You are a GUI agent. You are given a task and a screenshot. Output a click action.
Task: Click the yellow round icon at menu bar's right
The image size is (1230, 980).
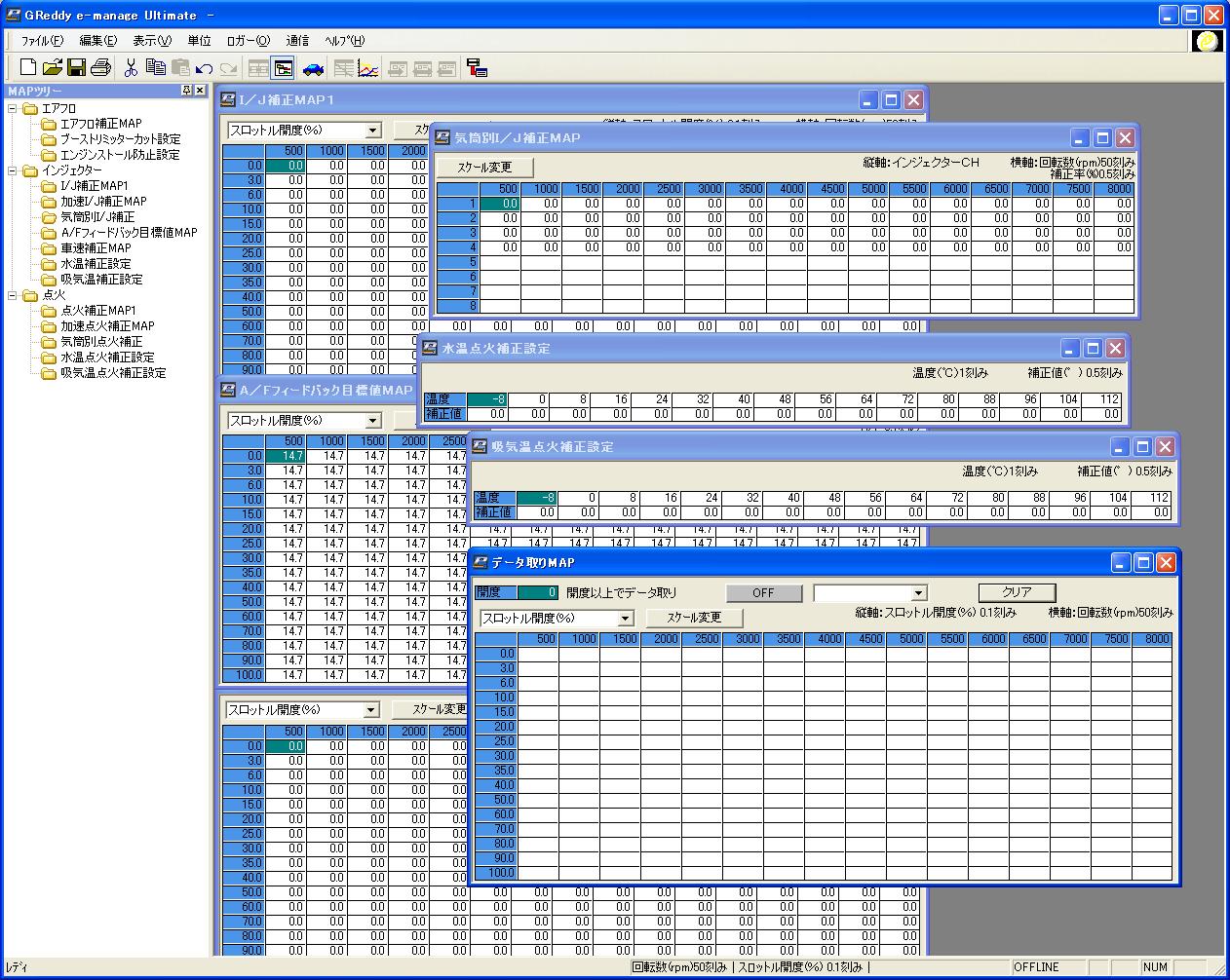coord(1208,41)
